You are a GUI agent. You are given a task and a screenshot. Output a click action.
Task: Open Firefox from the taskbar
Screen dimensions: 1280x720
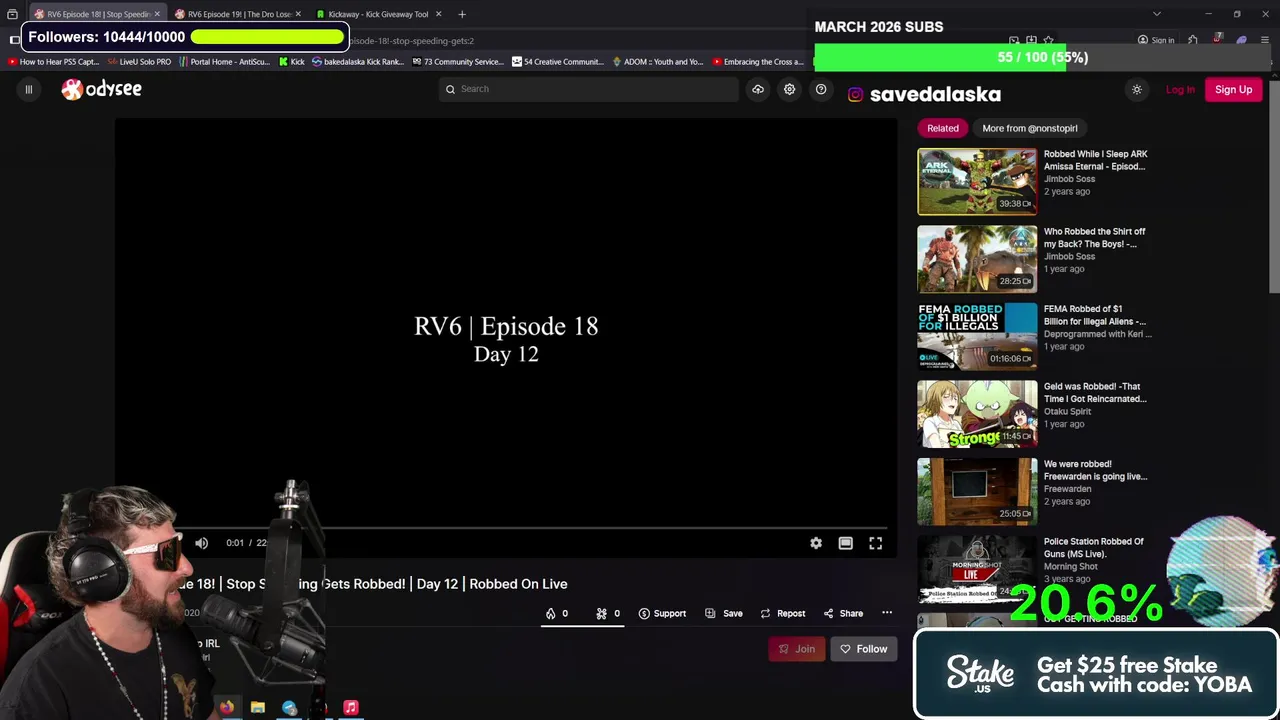pyautogui.click(x=227, y=707)
